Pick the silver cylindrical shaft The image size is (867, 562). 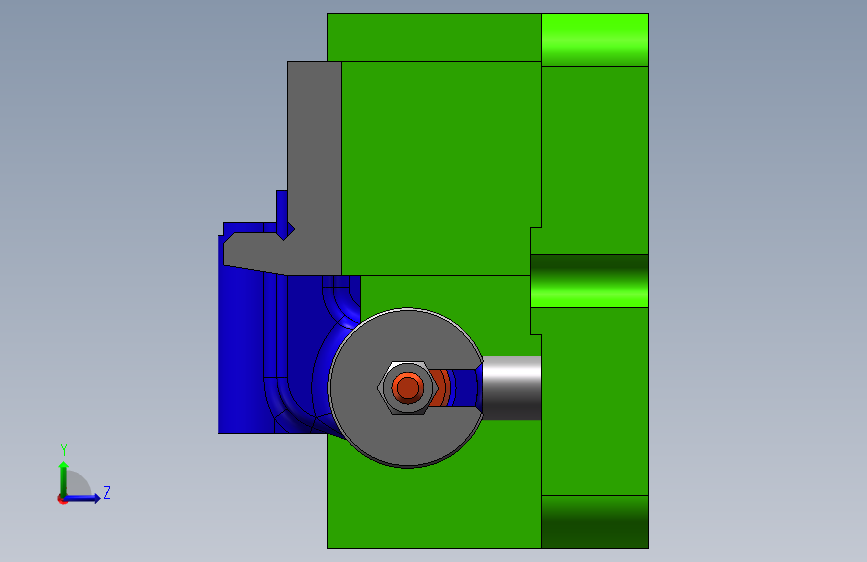(512, 388)
